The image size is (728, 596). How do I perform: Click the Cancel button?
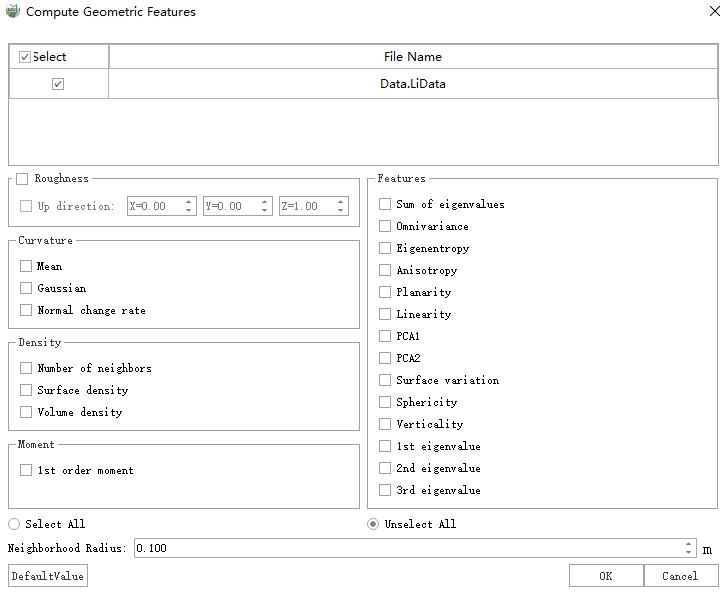tap(680, 576)
